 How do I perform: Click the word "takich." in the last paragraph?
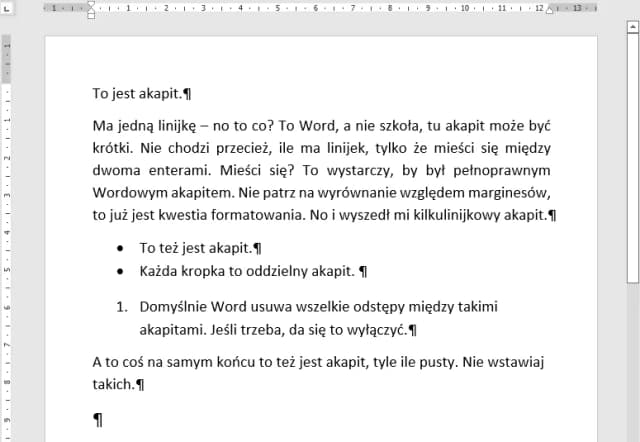tap(112, 383)
